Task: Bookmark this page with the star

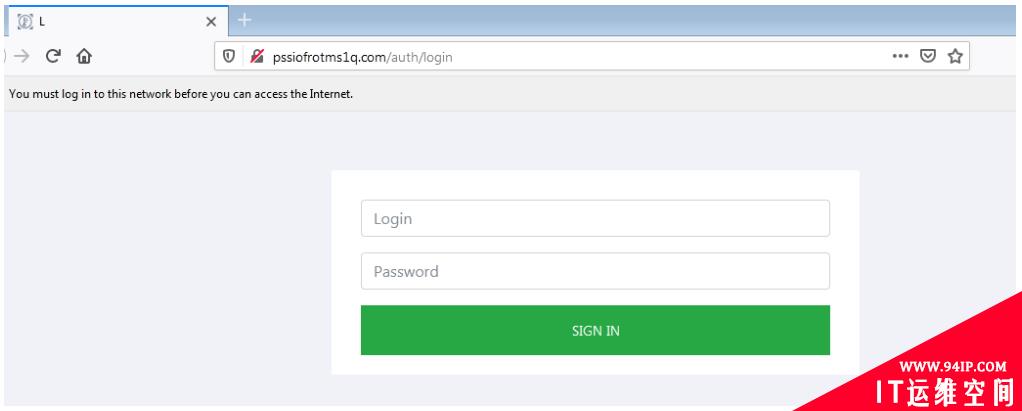Action: (955, 57)
